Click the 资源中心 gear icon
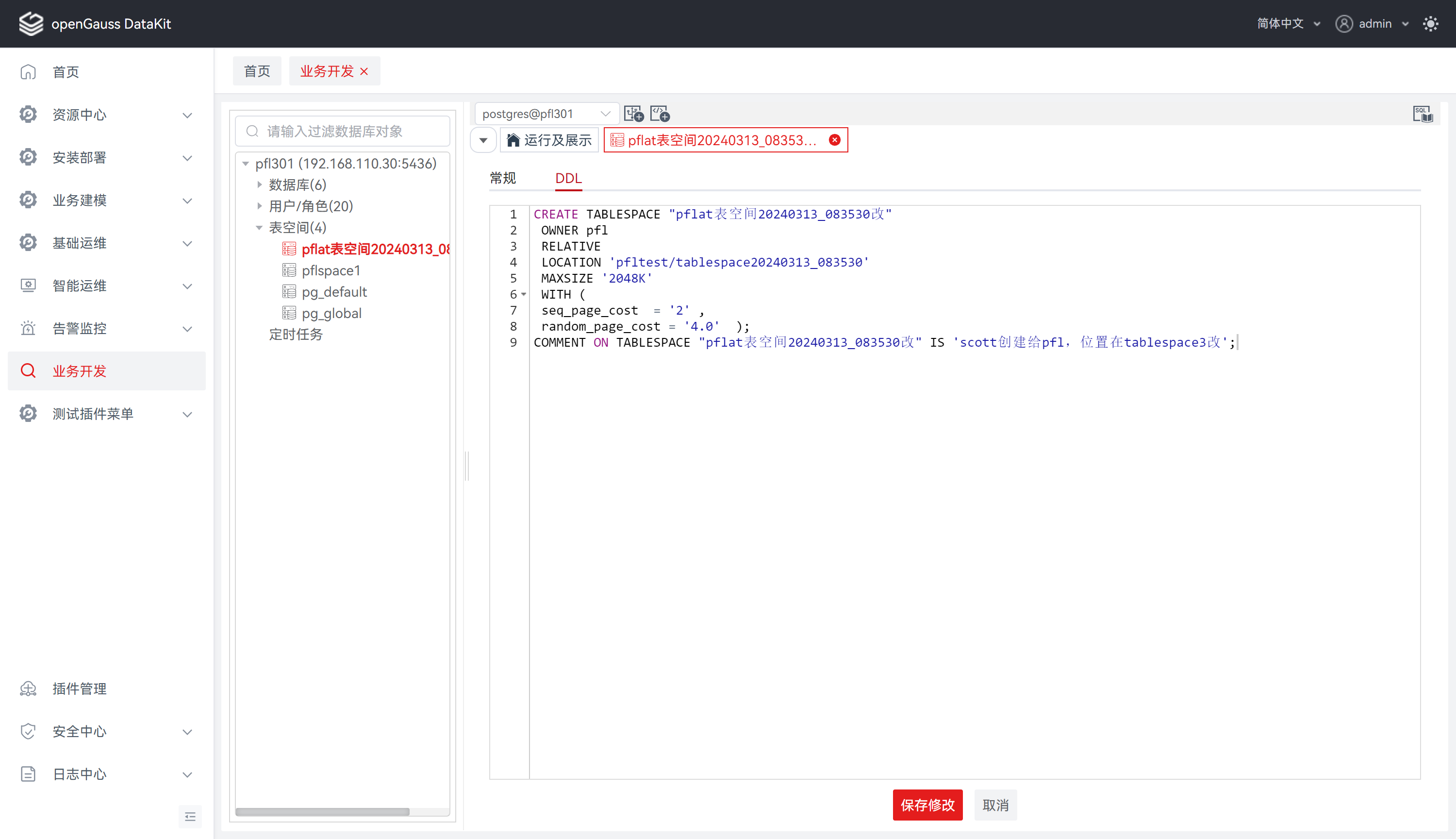Screen dimensions: 1456x839 point(28,115)
